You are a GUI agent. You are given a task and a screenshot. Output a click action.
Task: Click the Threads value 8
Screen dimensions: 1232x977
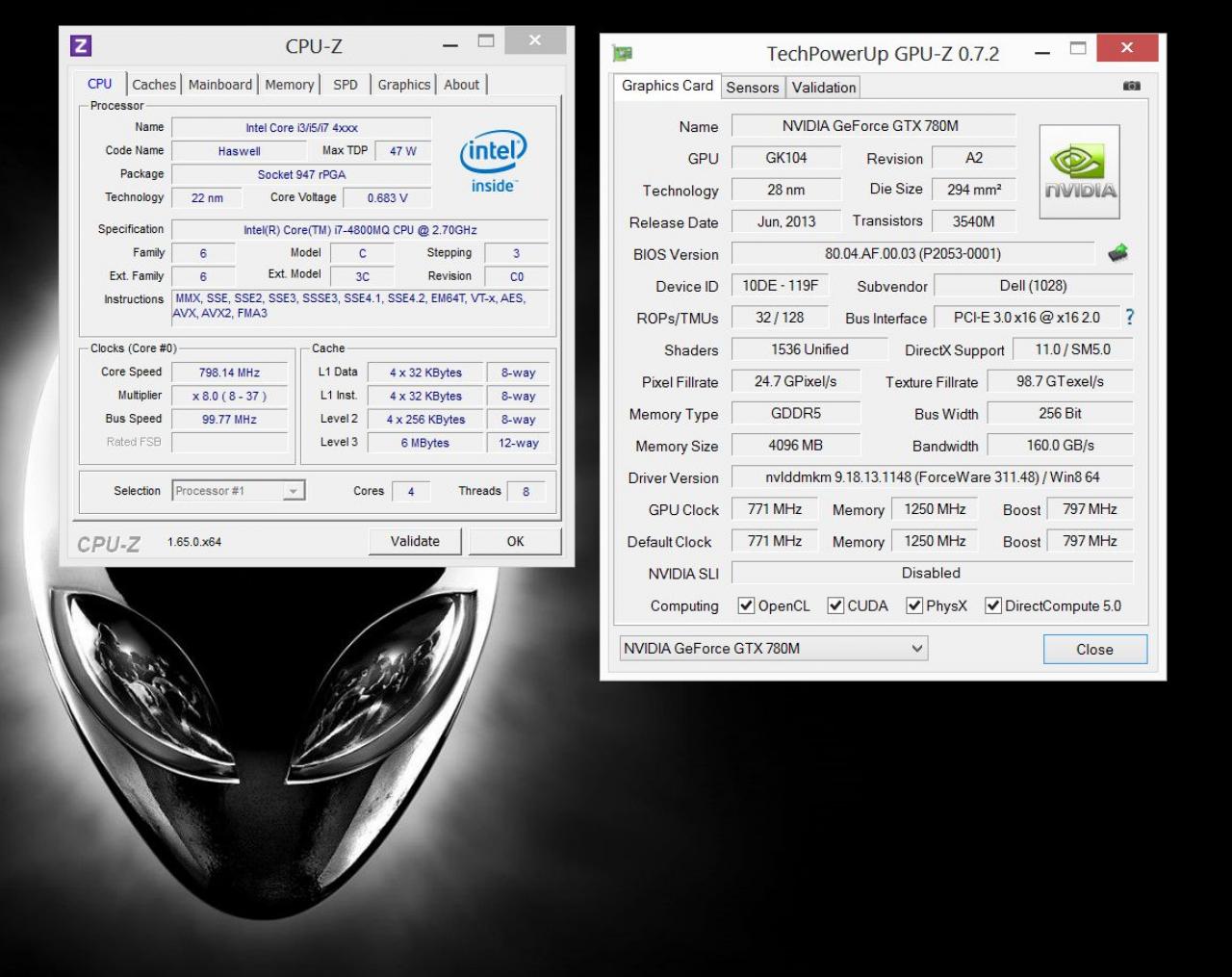point(526,491)
